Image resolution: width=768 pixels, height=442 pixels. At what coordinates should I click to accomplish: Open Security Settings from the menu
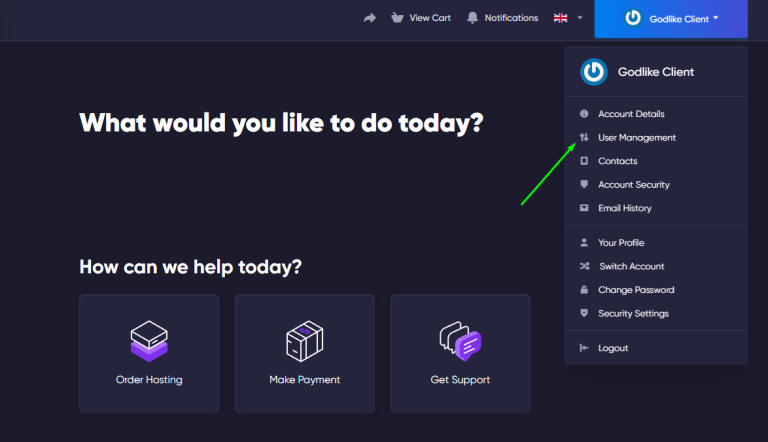pyautogui.click(x=633, y=313)
